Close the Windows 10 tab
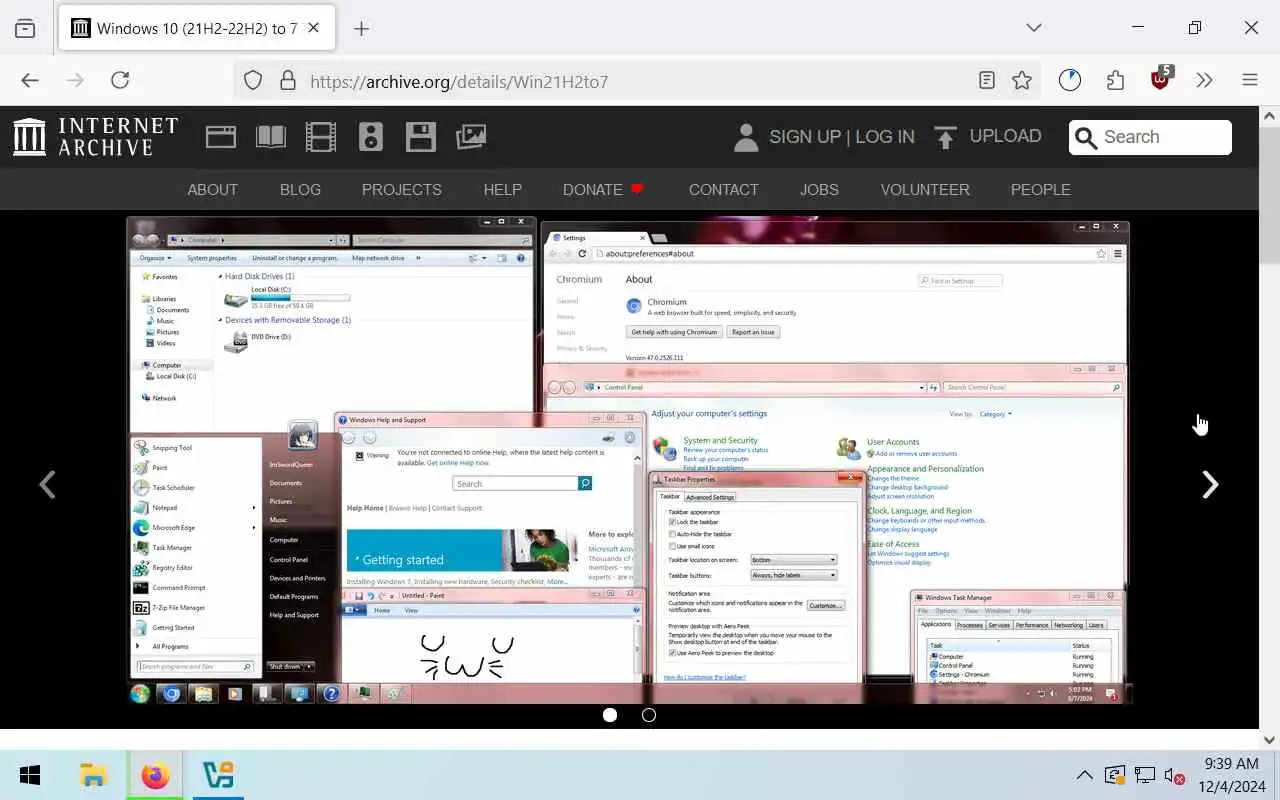Viewport: 1280px width, 800px height. [313, 28]
